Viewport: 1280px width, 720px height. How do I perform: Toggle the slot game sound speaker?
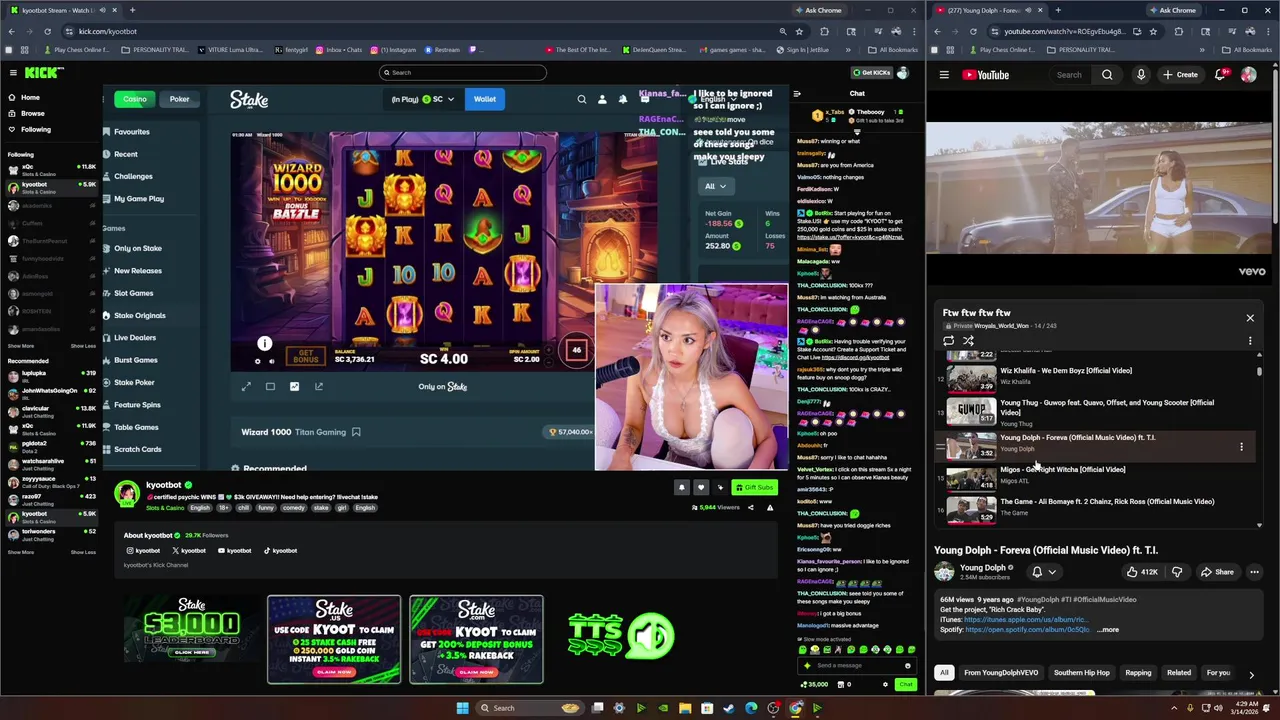click(272, 361)
